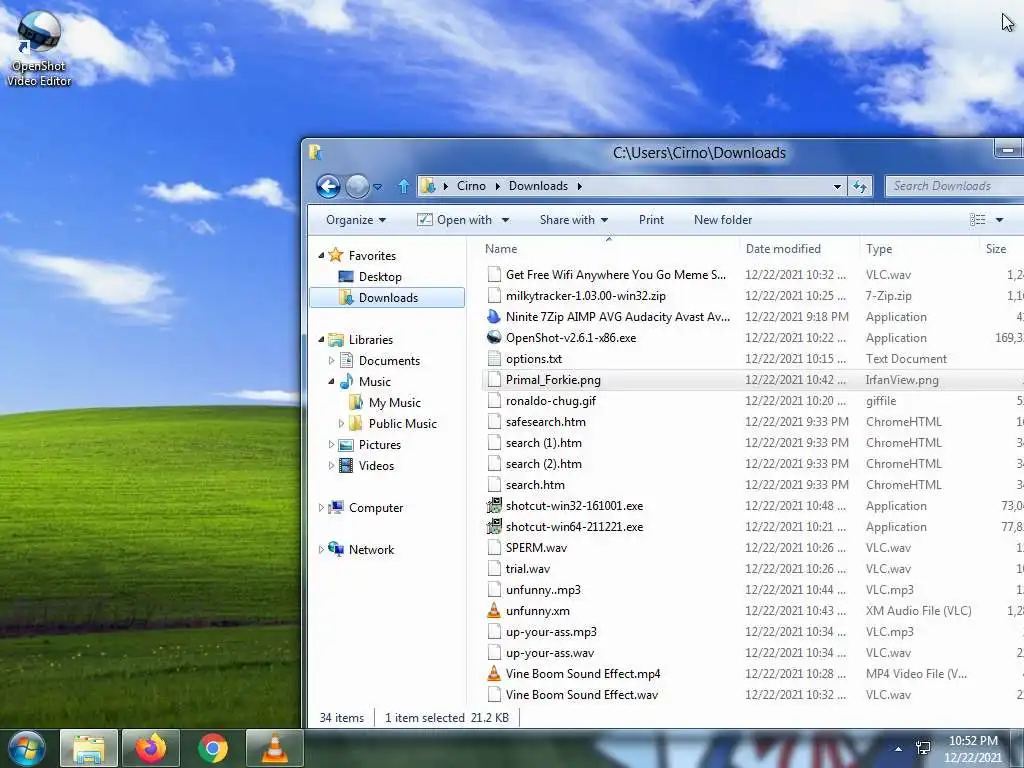1024x768 pixels.
Task: Click the Change your view icon
Action: click(x=978, y=220)
